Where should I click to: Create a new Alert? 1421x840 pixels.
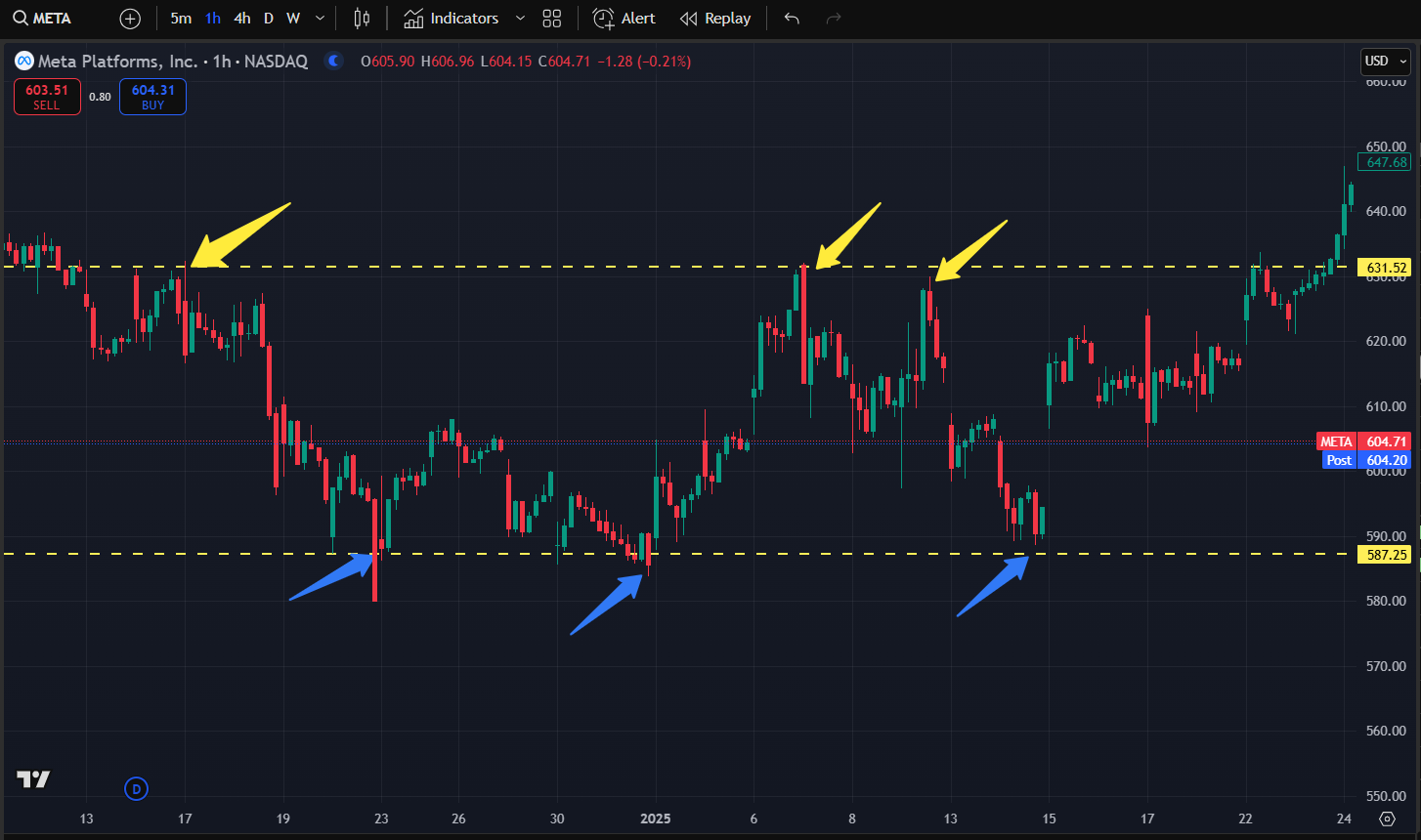[x=624, y=19]
